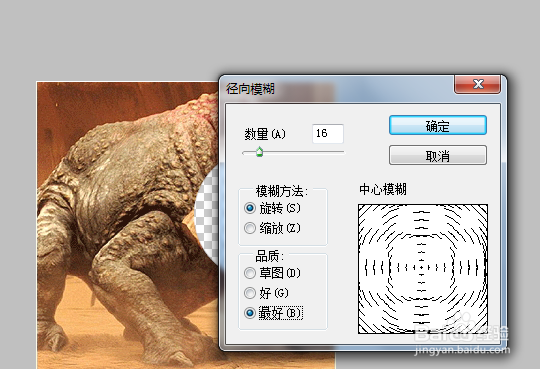Select the 草图 (D) quality option

coord(250,273)
